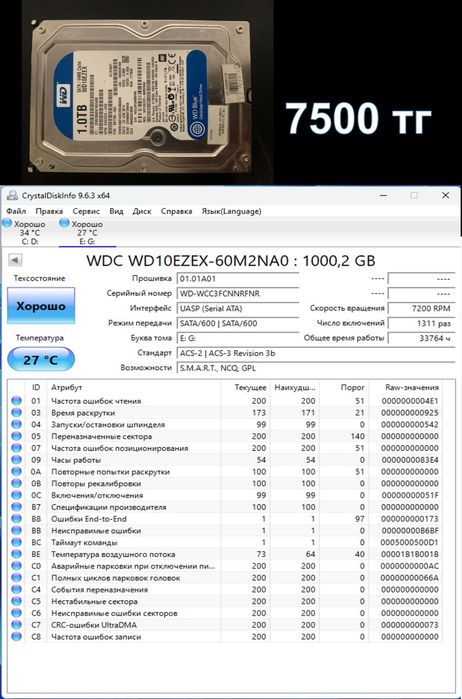Click status icon for Запуски/остановки шпинделя

tap(16, 424)
